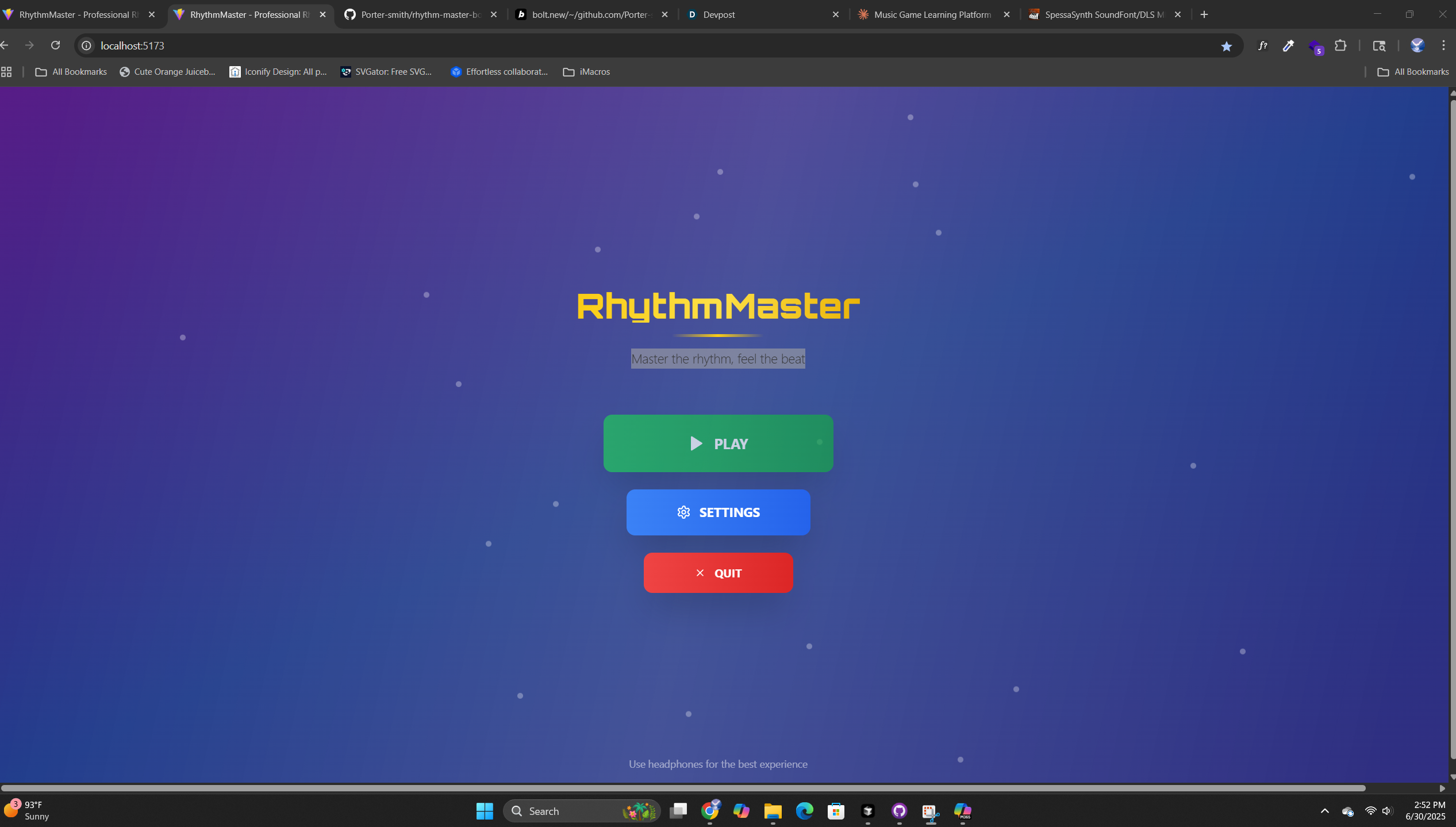
Task: Click the Chrome profile avatar
Action: 1417,45
